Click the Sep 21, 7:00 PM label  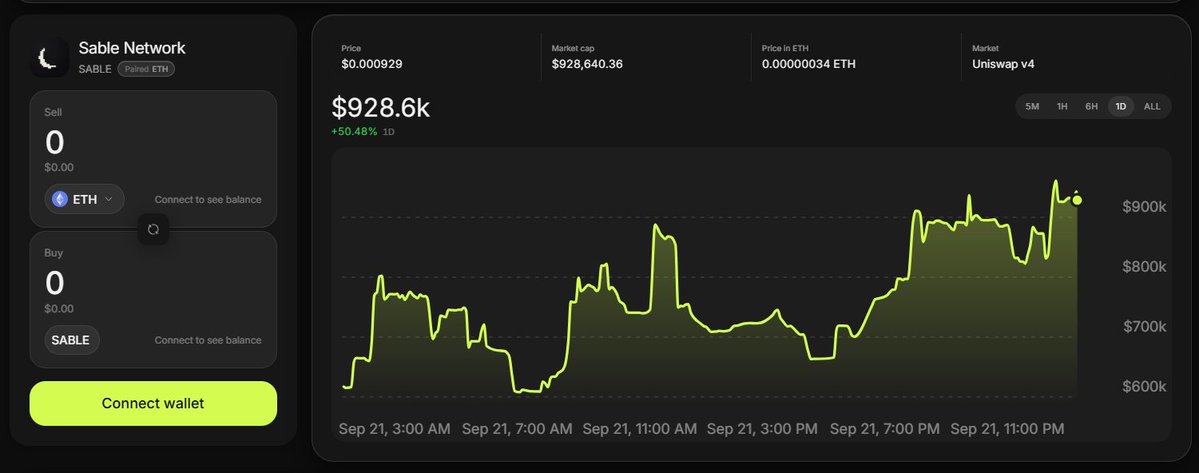(885, 429)
